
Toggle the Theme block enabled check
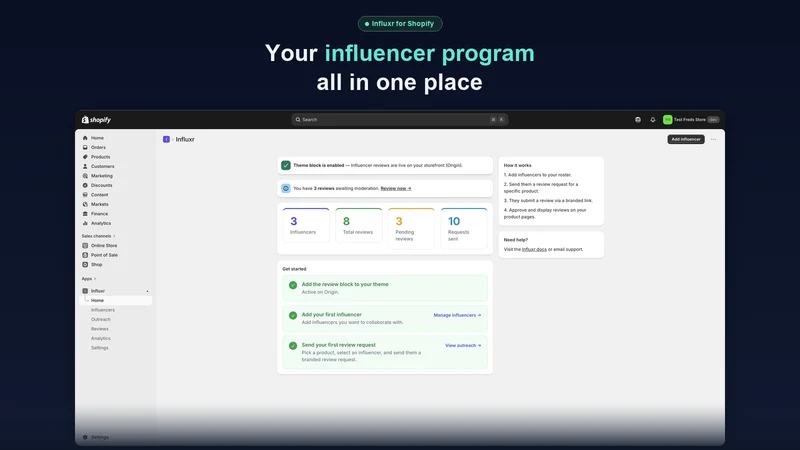(286, 165)
